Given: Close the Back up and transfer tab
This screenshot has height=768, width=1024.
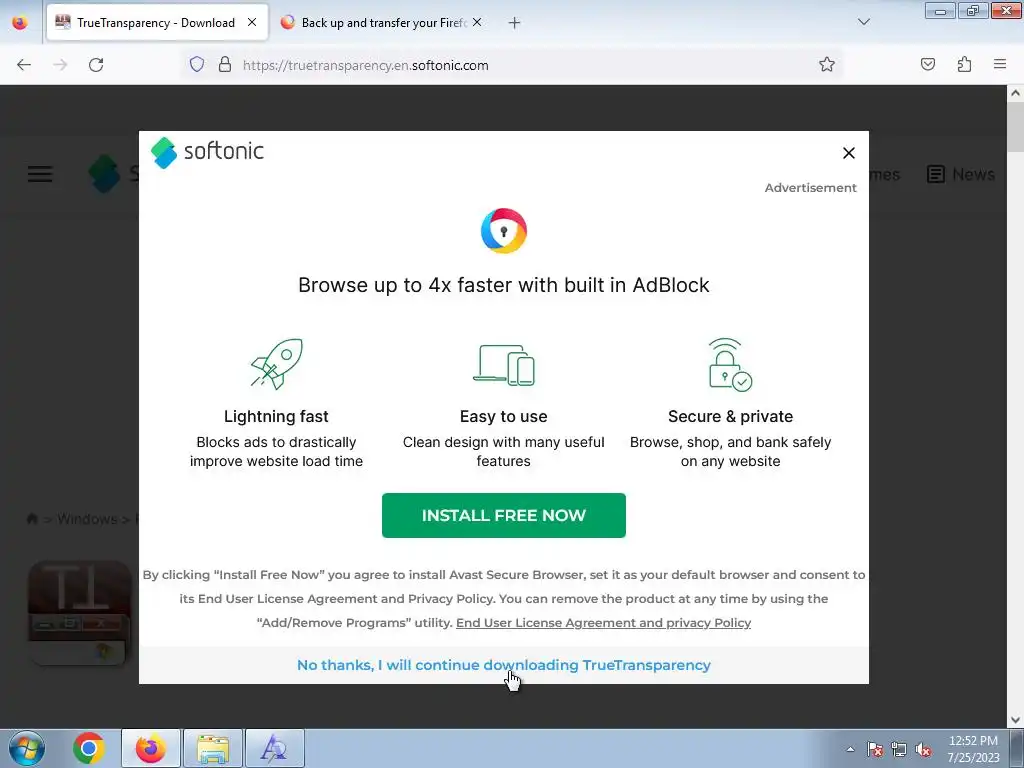Looking at the screenshot, I should [x=477, y=23].
